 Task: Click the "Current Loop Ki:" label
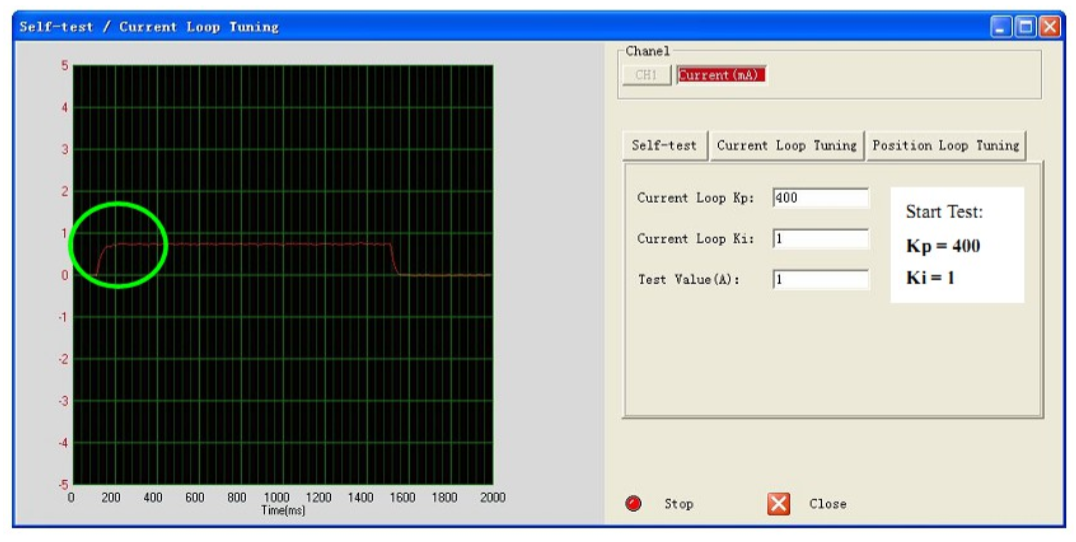coord(695,239)
